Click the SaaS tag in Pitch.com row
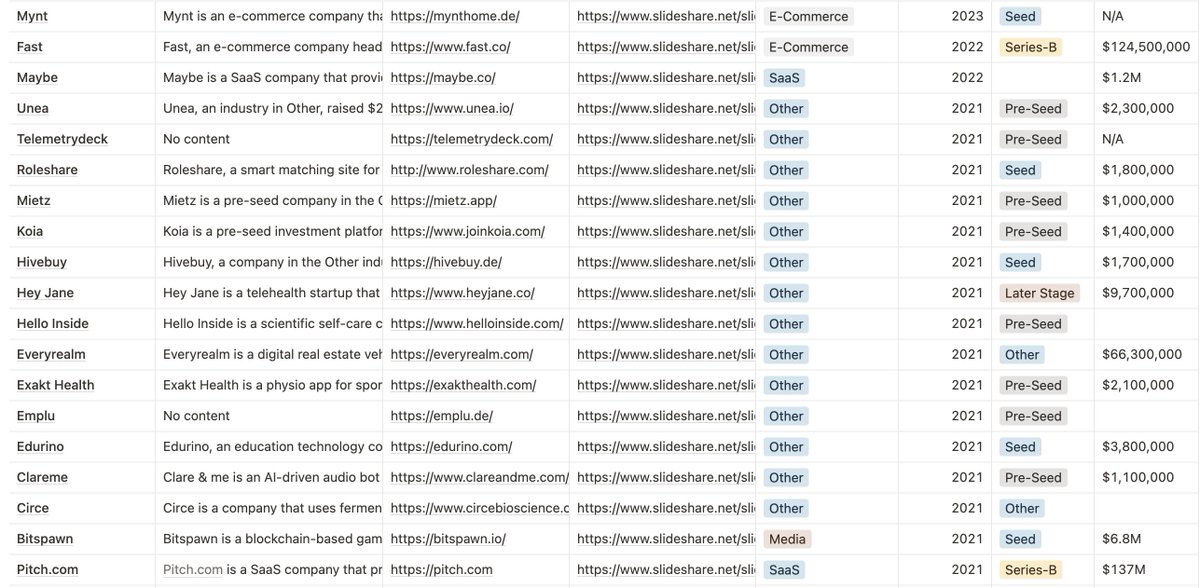The width and height of the screenshot is (1200, 588). (784, 570)
